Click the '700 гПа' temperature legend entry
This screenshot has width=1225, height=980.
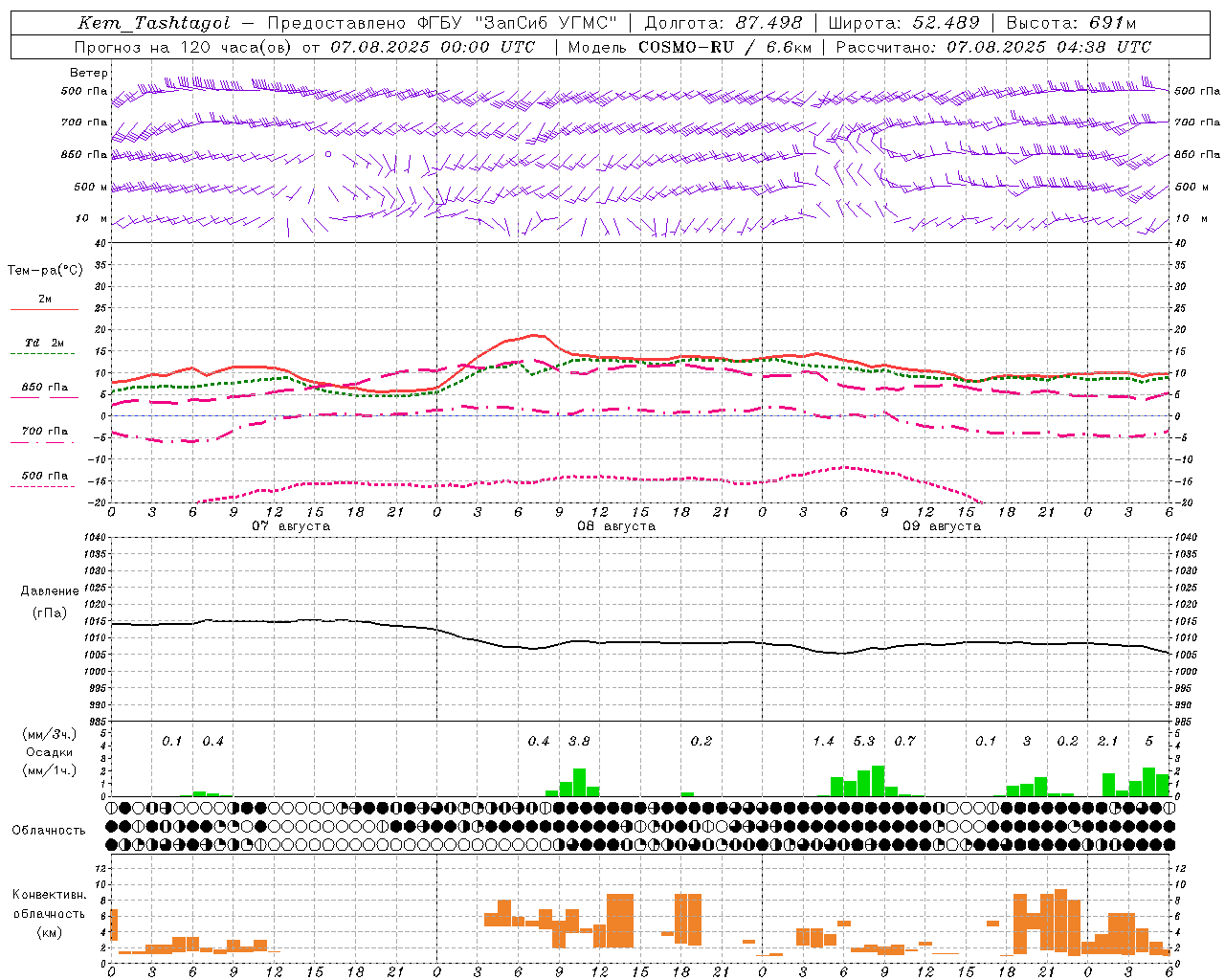(x=45, y=432)
